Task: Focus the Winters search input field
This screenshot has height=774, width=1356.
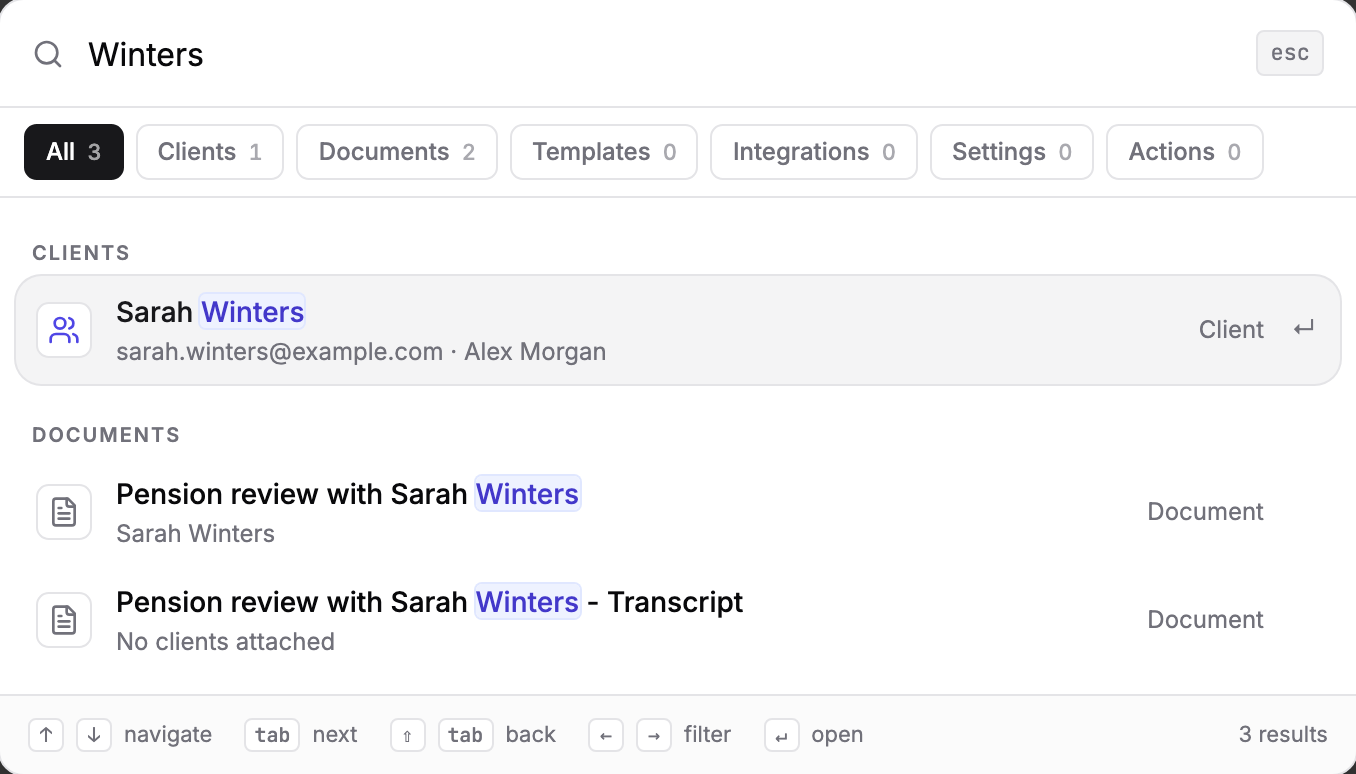Action: pyautogui.click(x=660, y=54)
